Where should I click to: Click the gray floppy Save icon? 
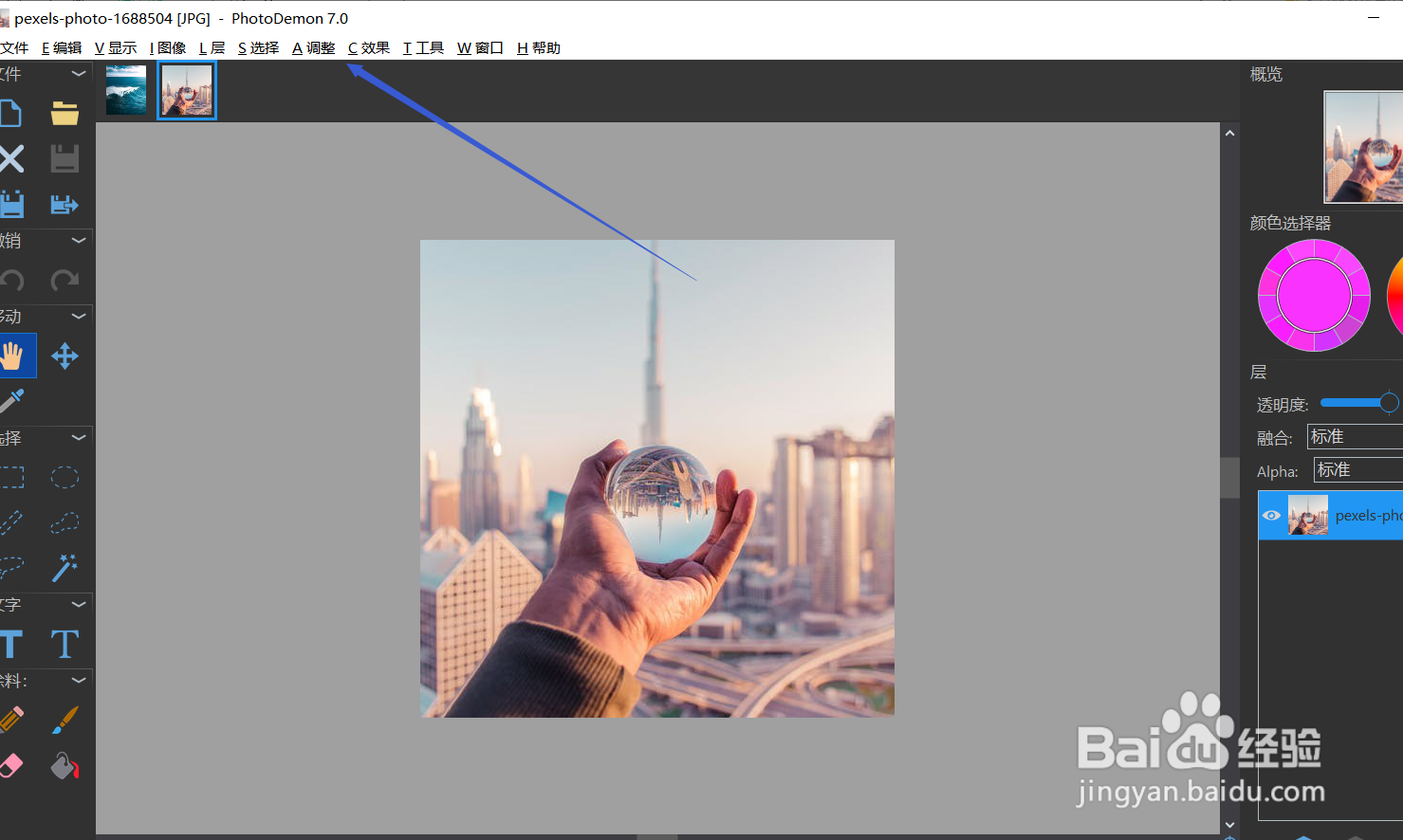click(x=65, y=158)
